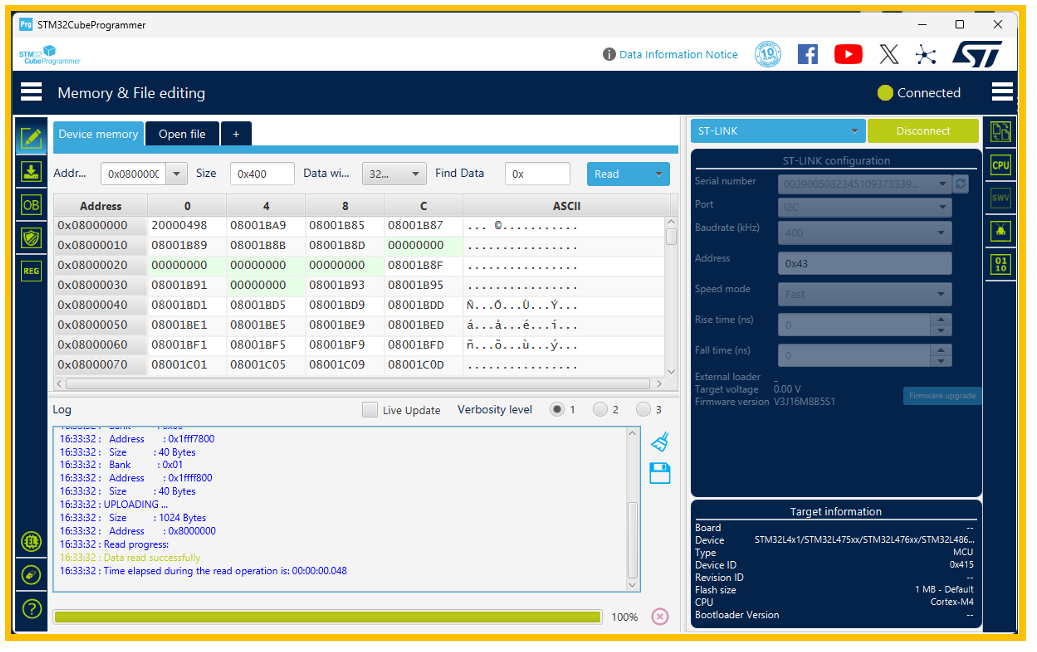Viewport: 1037px width, 652px height.
Task: Add a new tab with plus
Action: click(x=236, y=134)
